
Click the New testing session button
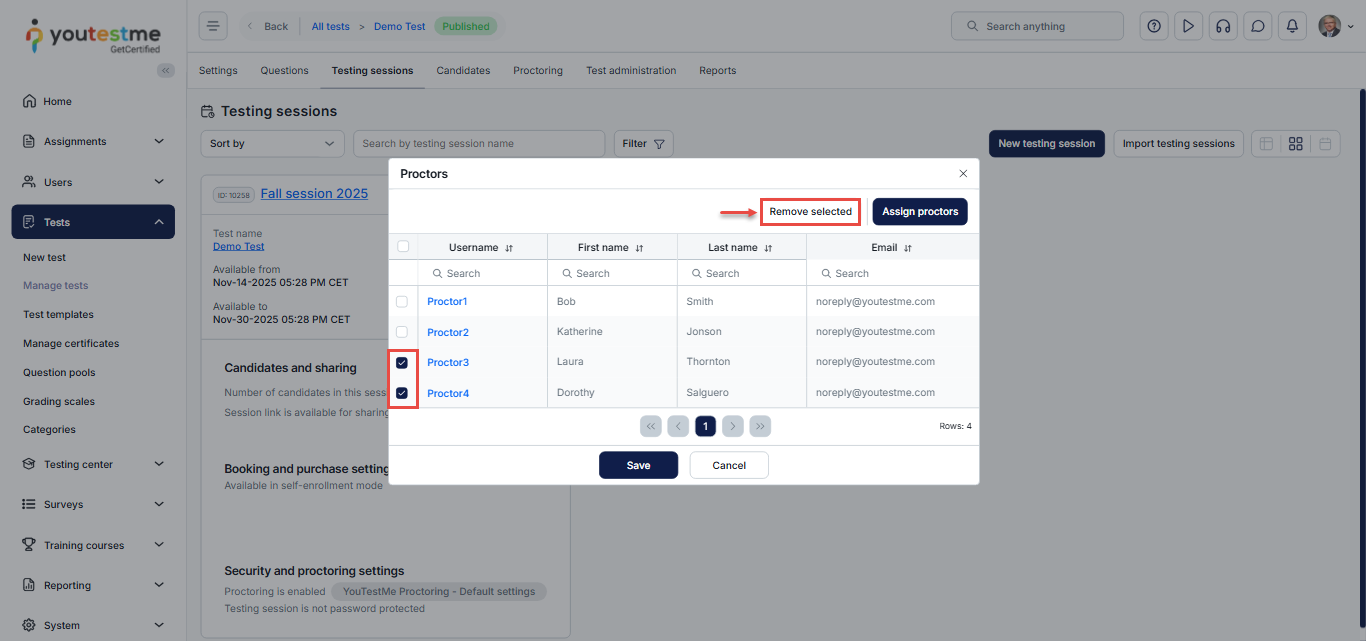tap(1047, 144)
